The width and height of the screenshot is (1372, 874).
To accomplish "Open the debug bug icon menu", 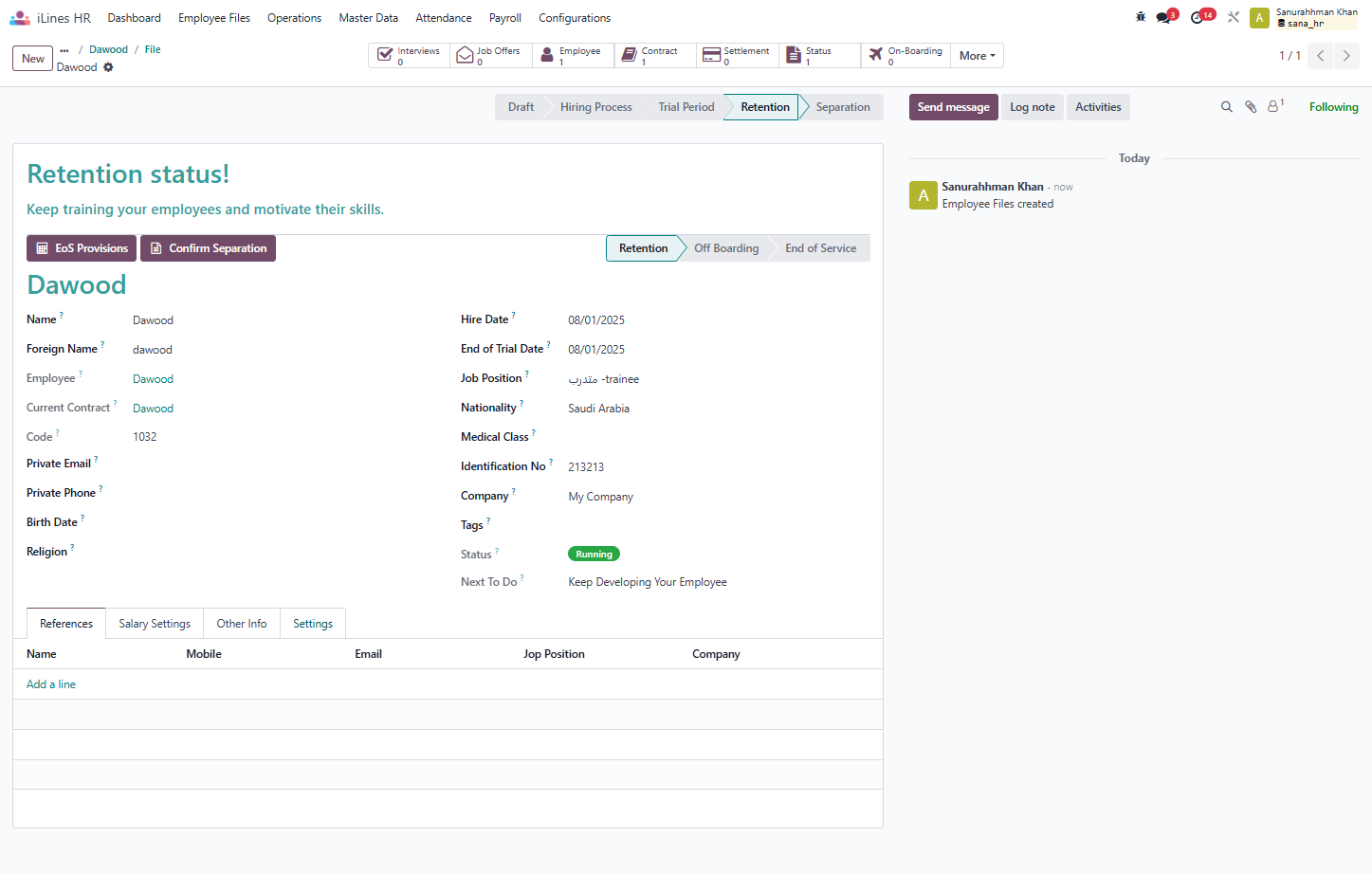I will (1141, 17).
